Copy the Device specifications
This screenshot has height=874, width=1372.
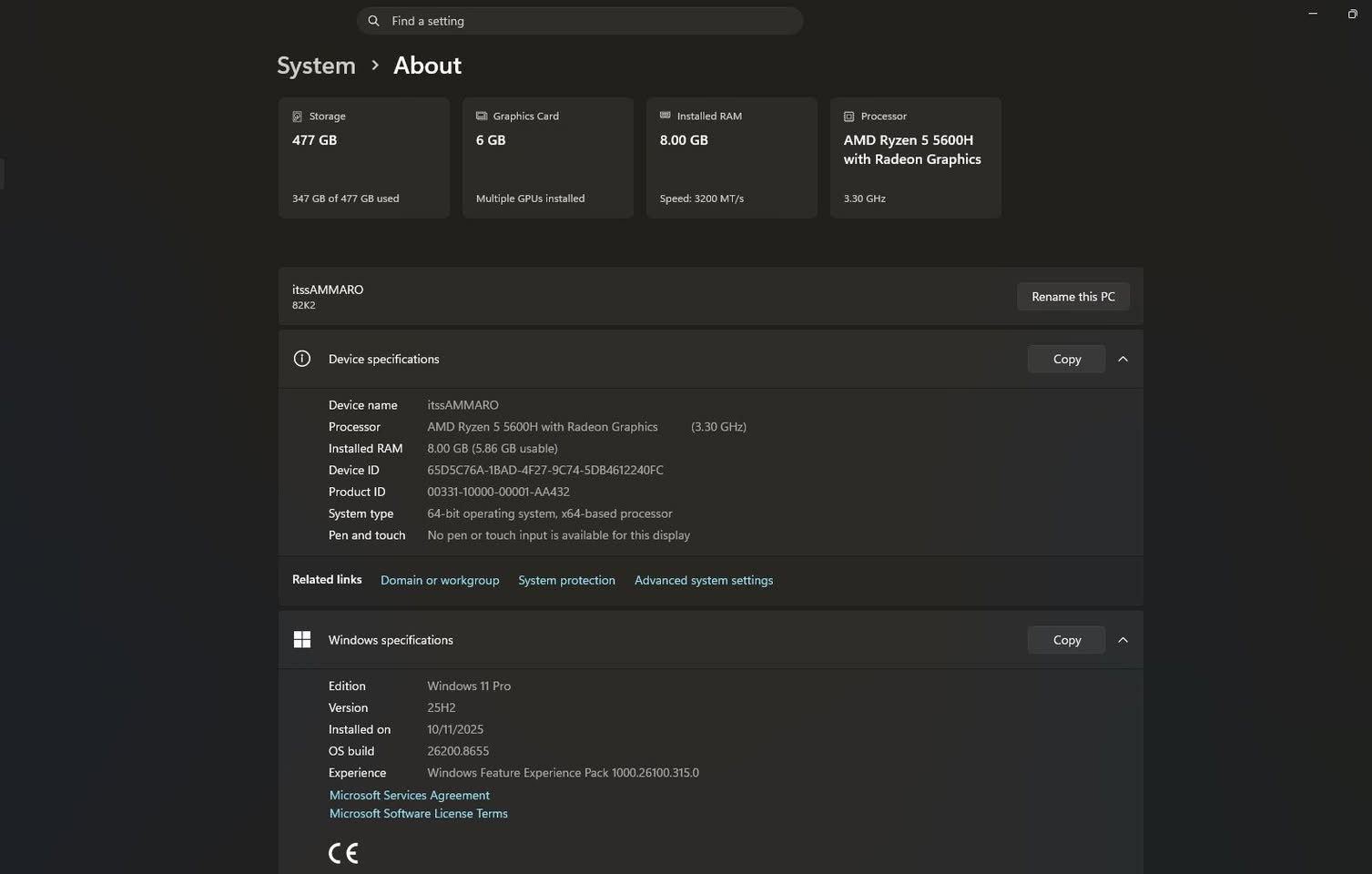coord(1067,359)
